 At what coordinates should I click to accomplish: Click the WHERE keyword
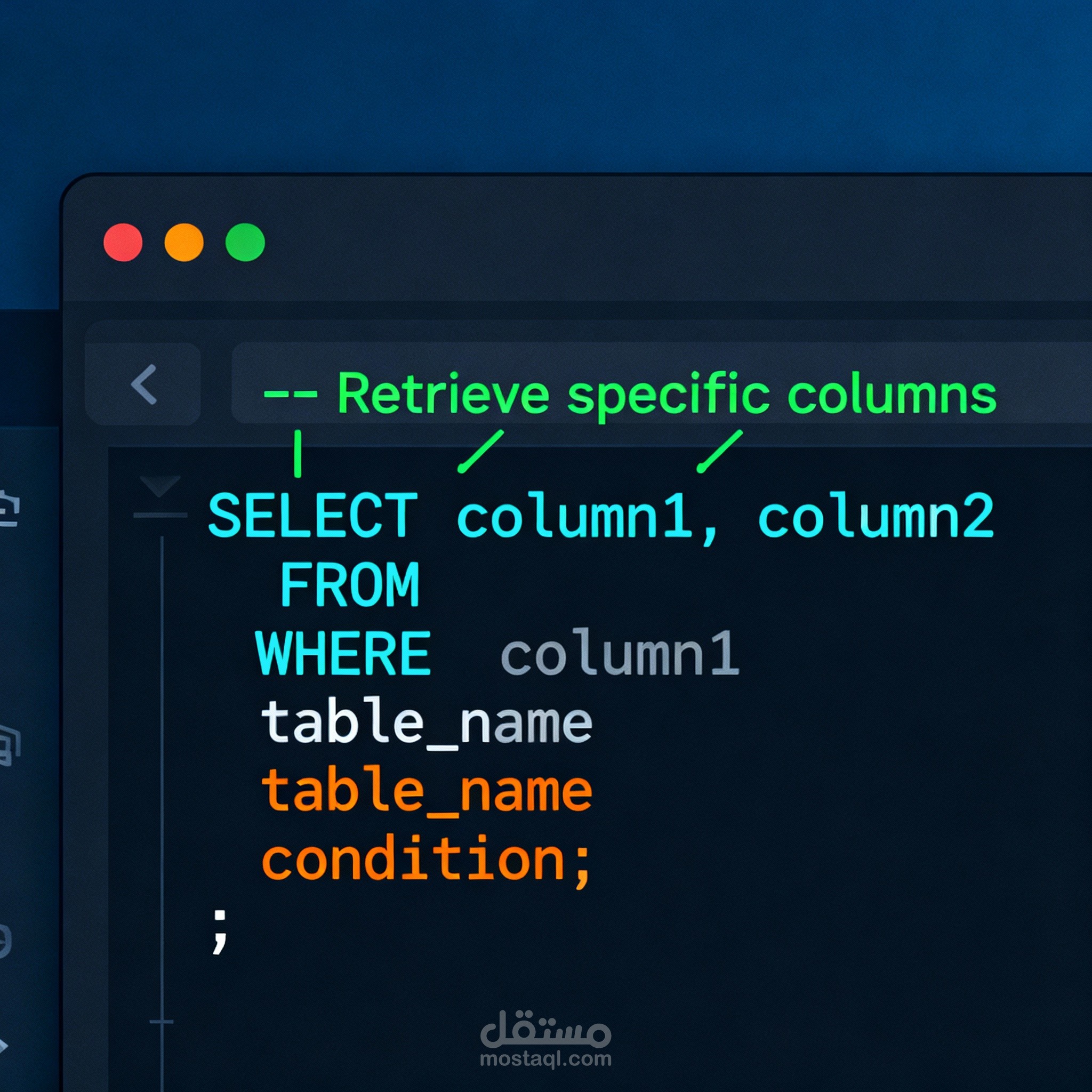click(x=343, y=654)
